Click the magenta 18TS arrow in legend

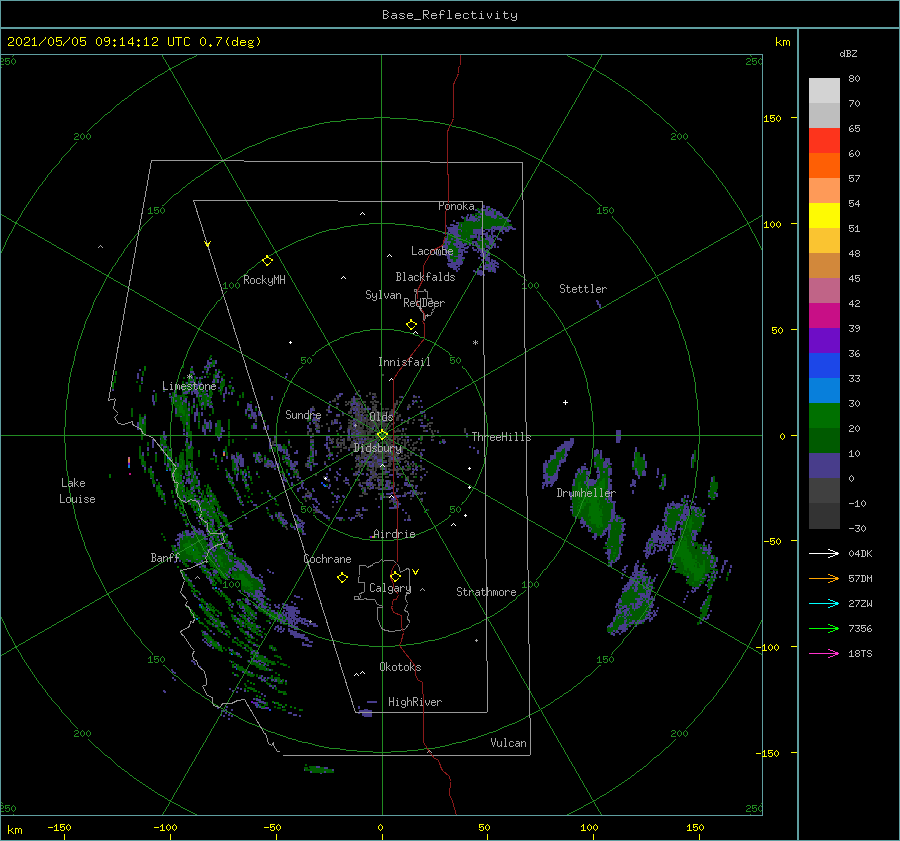click(824, 653)
